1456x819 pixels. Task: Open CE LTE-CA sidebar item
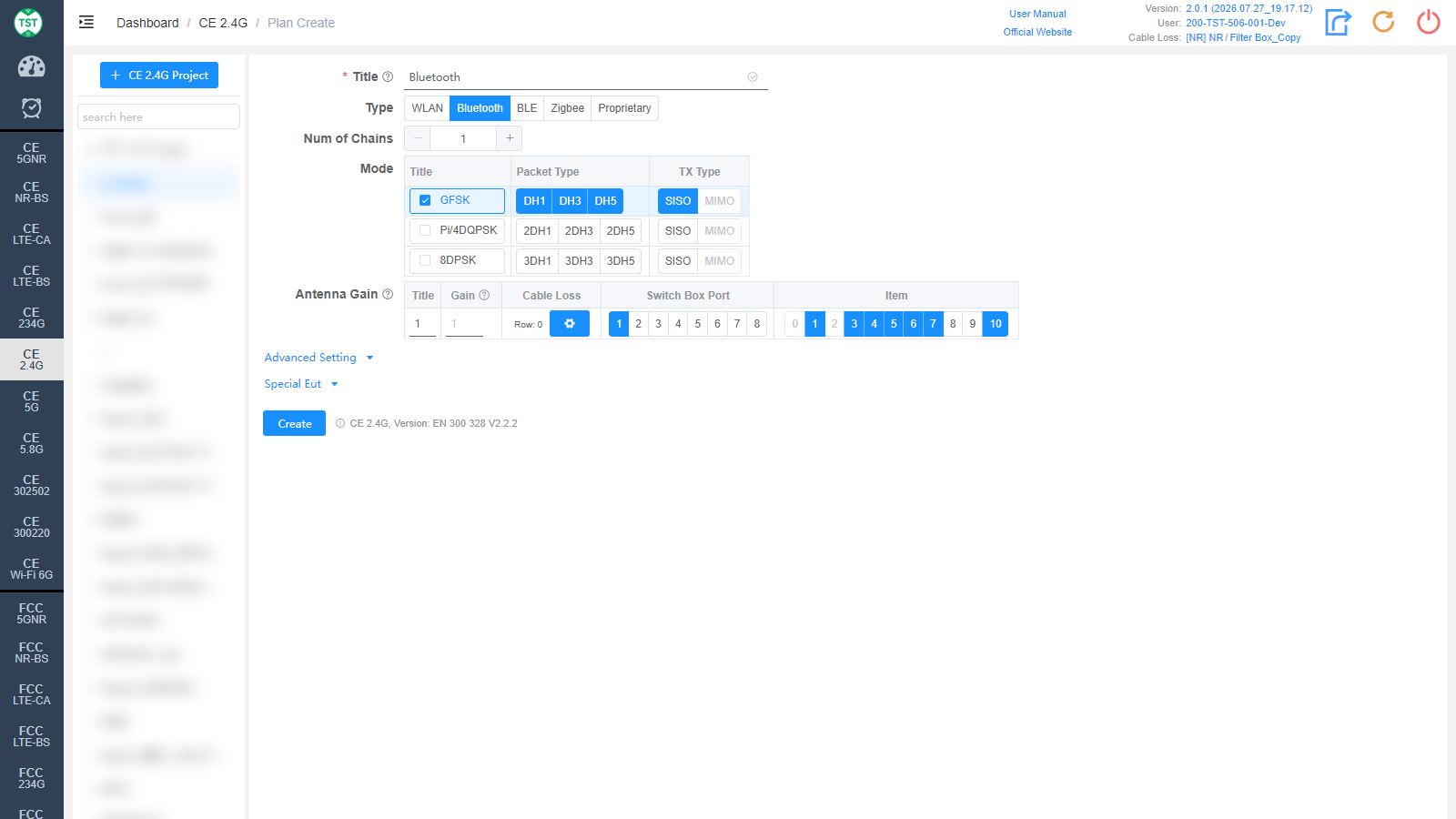(32, 234)
